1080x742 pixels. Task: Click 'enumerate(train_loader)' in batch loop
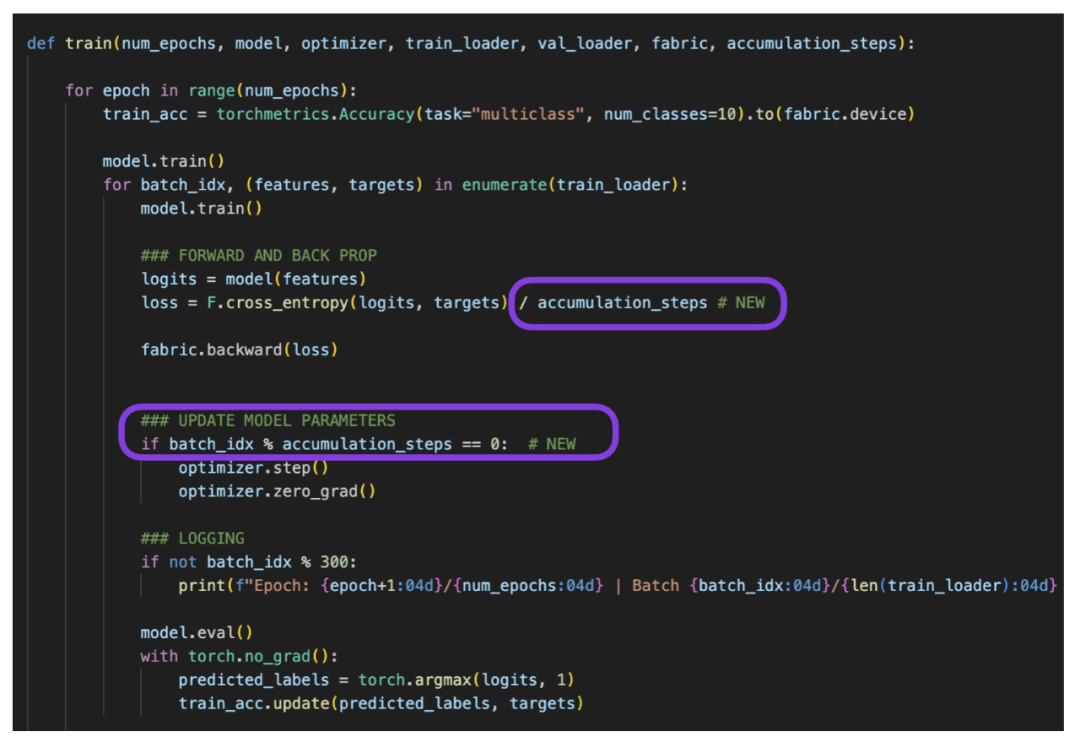coord(570,185)
